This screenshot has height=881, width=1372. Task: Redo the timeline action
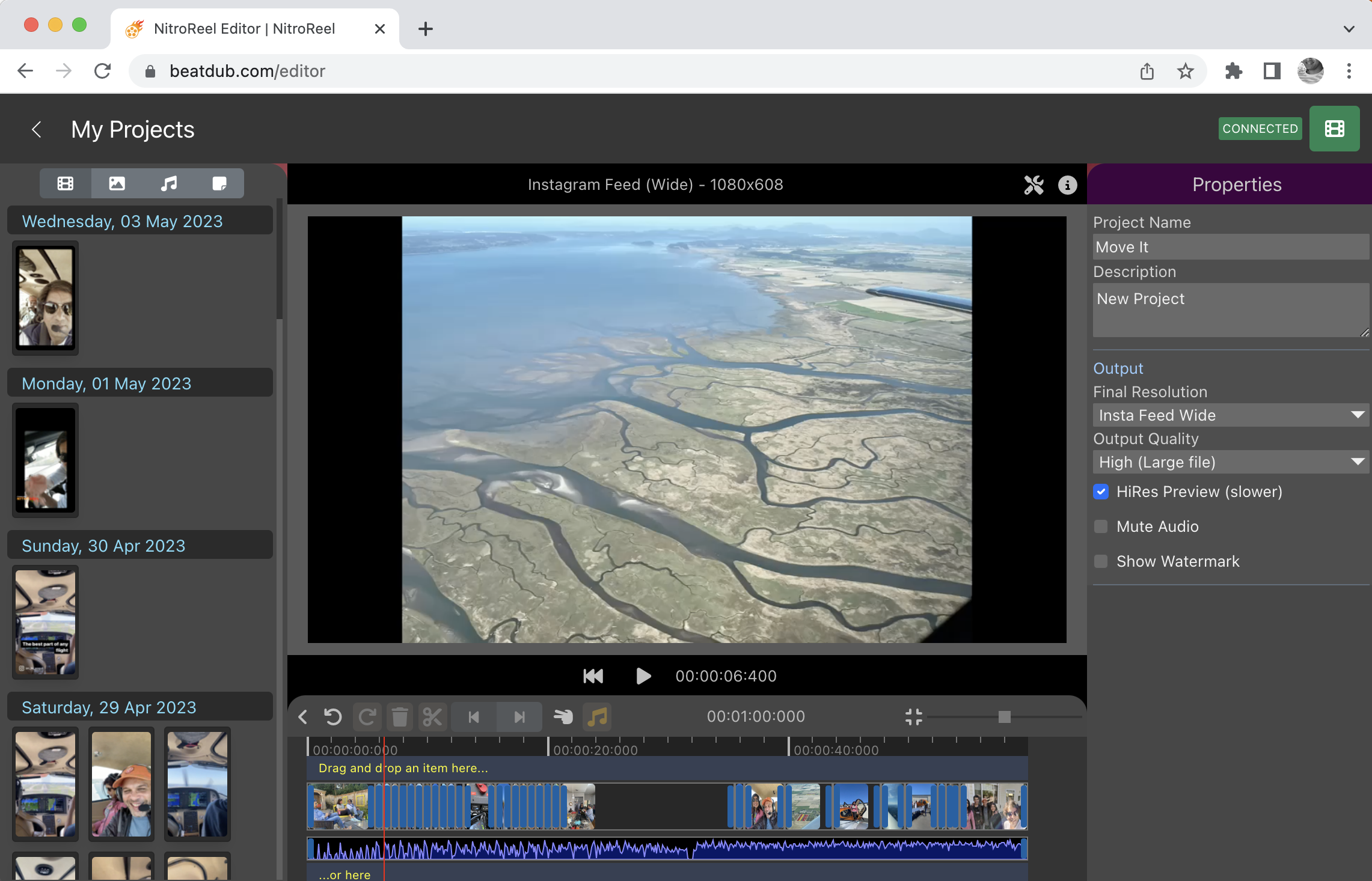coord(367,717)
